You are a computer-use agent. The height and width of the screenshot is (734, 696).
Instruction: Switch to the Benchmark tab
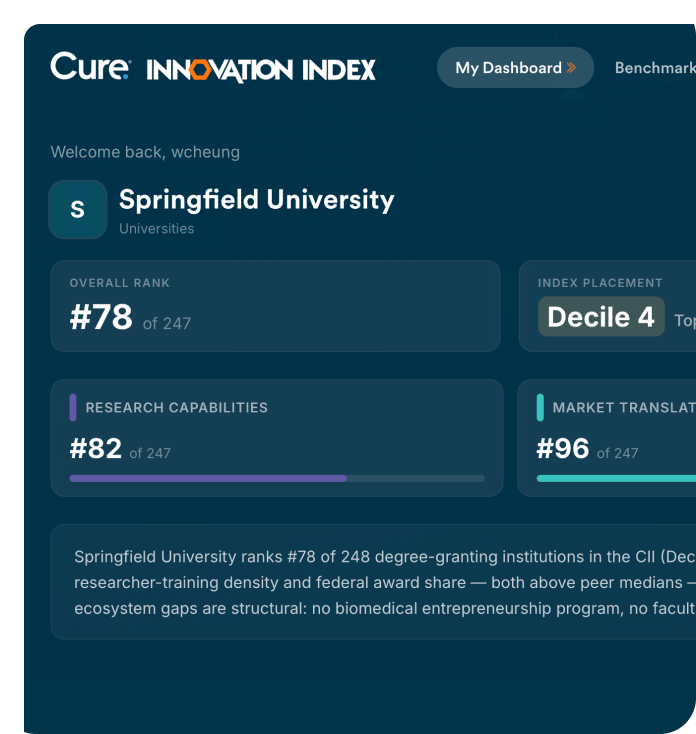pyautogui.click(x=654, y=68)
